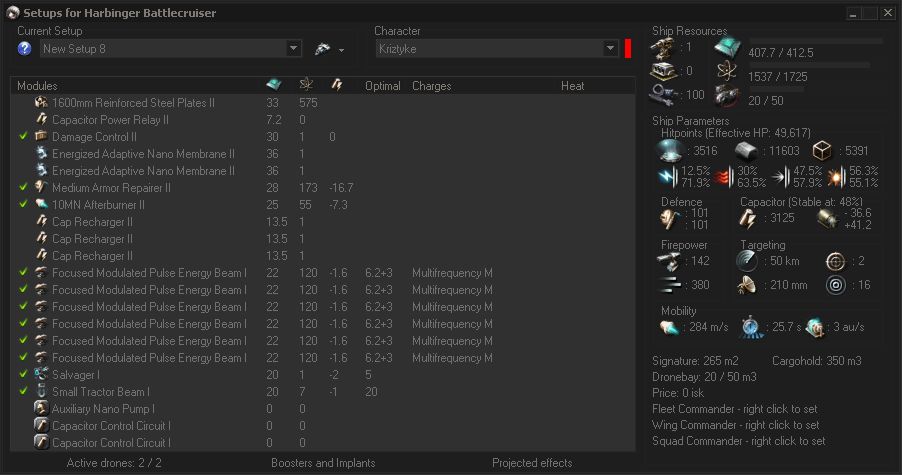Click the shield hitpoints icon
The width and height of the screenshot is (902, 475).
[671, 151]
